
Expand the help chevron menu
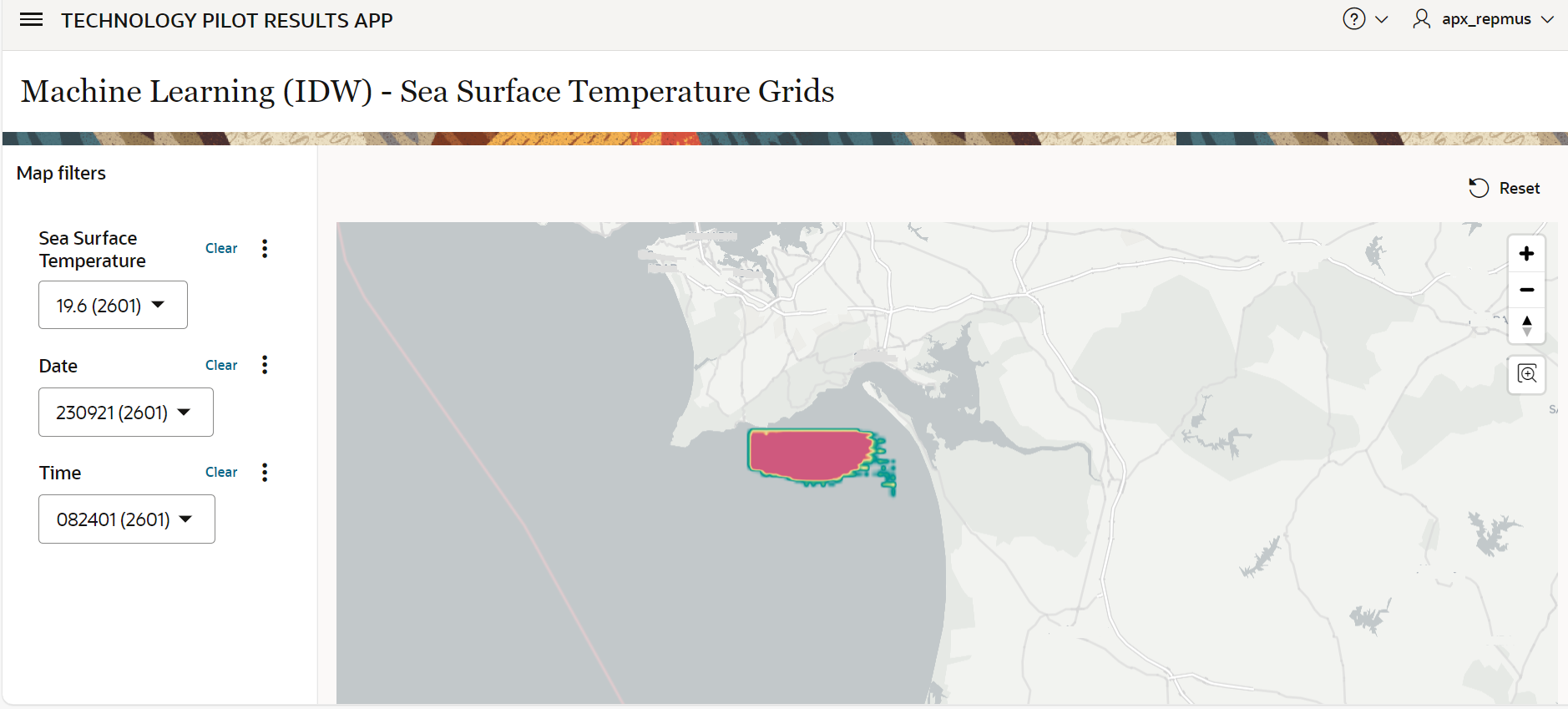(x=1383, y=19)
